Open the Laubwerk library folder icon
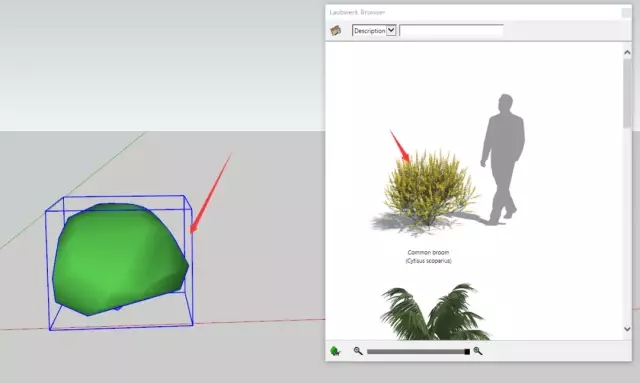The height and width of the screenshot is (383, 640). 336,30
